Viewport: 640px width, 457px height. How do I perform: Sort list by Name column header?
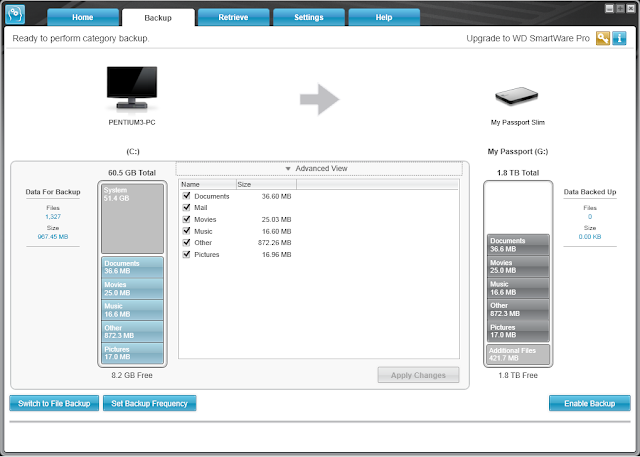point(208,184)
